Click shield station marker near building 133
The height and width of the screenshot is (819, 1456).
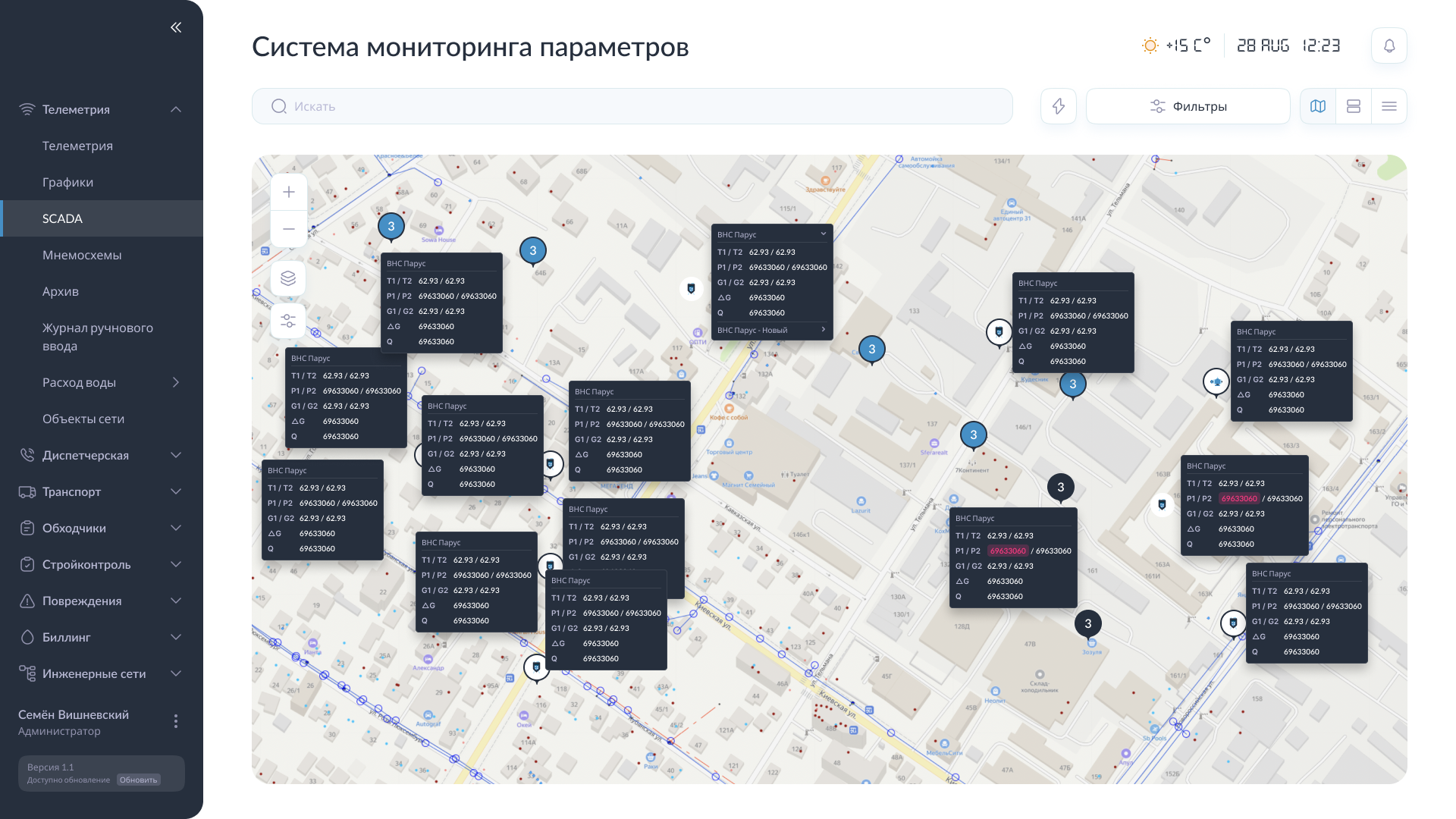(999, 332)
